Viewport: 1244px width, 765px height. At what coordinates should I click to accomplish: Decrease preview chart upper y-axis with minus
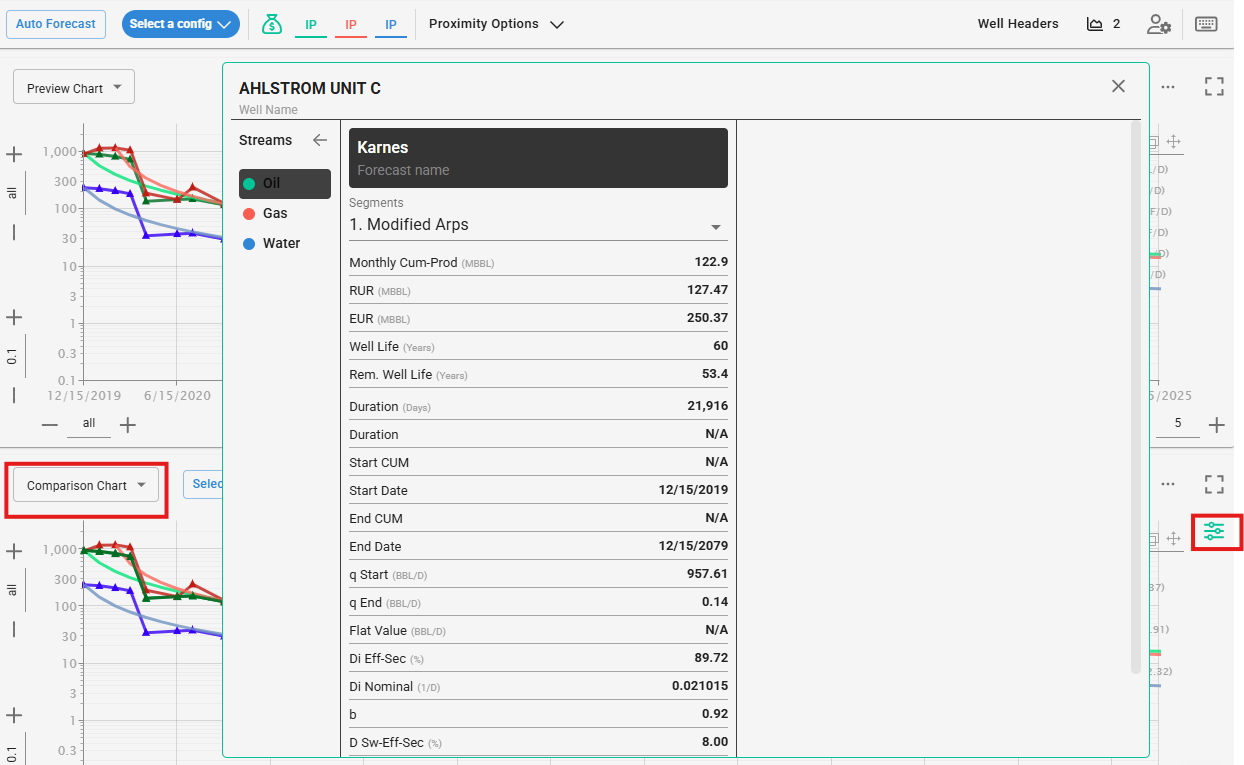tap(14, 232)
